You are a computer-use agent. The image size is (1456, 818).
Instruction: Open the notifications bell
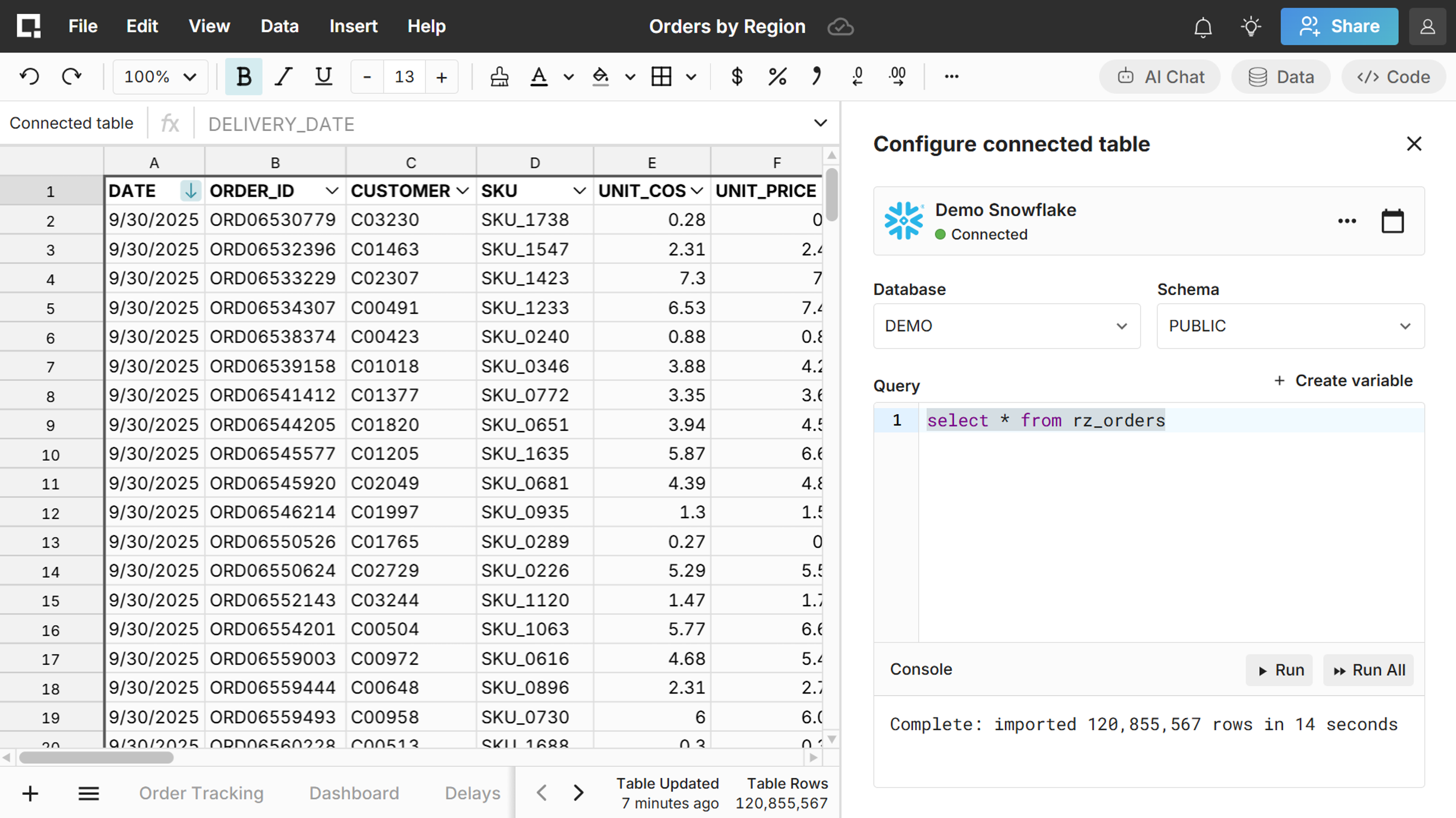1203,27
